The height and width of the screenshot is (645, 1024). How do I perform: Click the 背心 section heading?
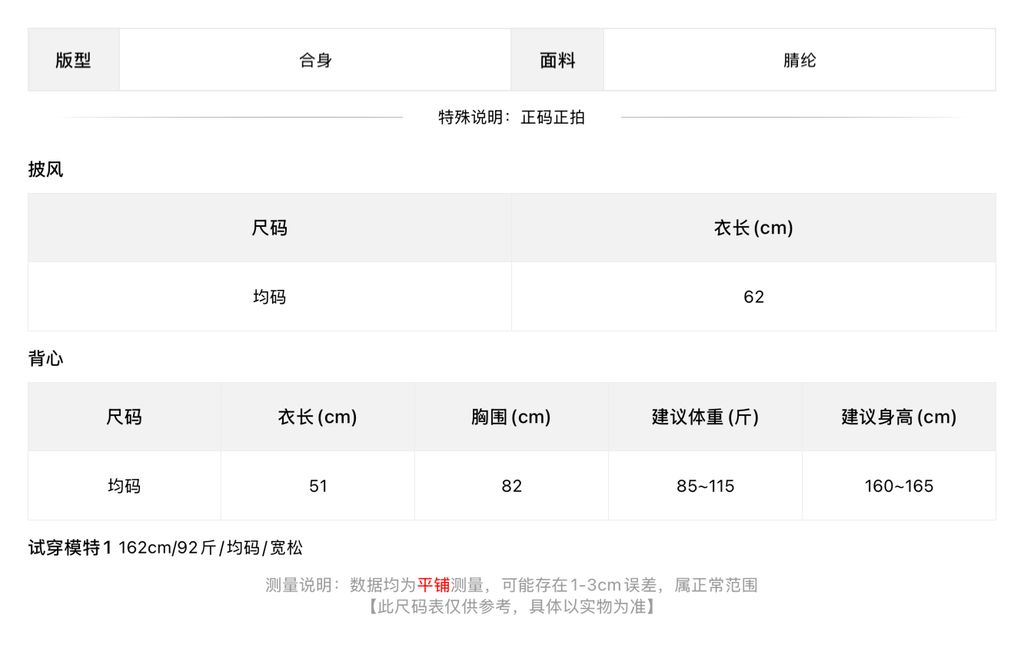46,358
